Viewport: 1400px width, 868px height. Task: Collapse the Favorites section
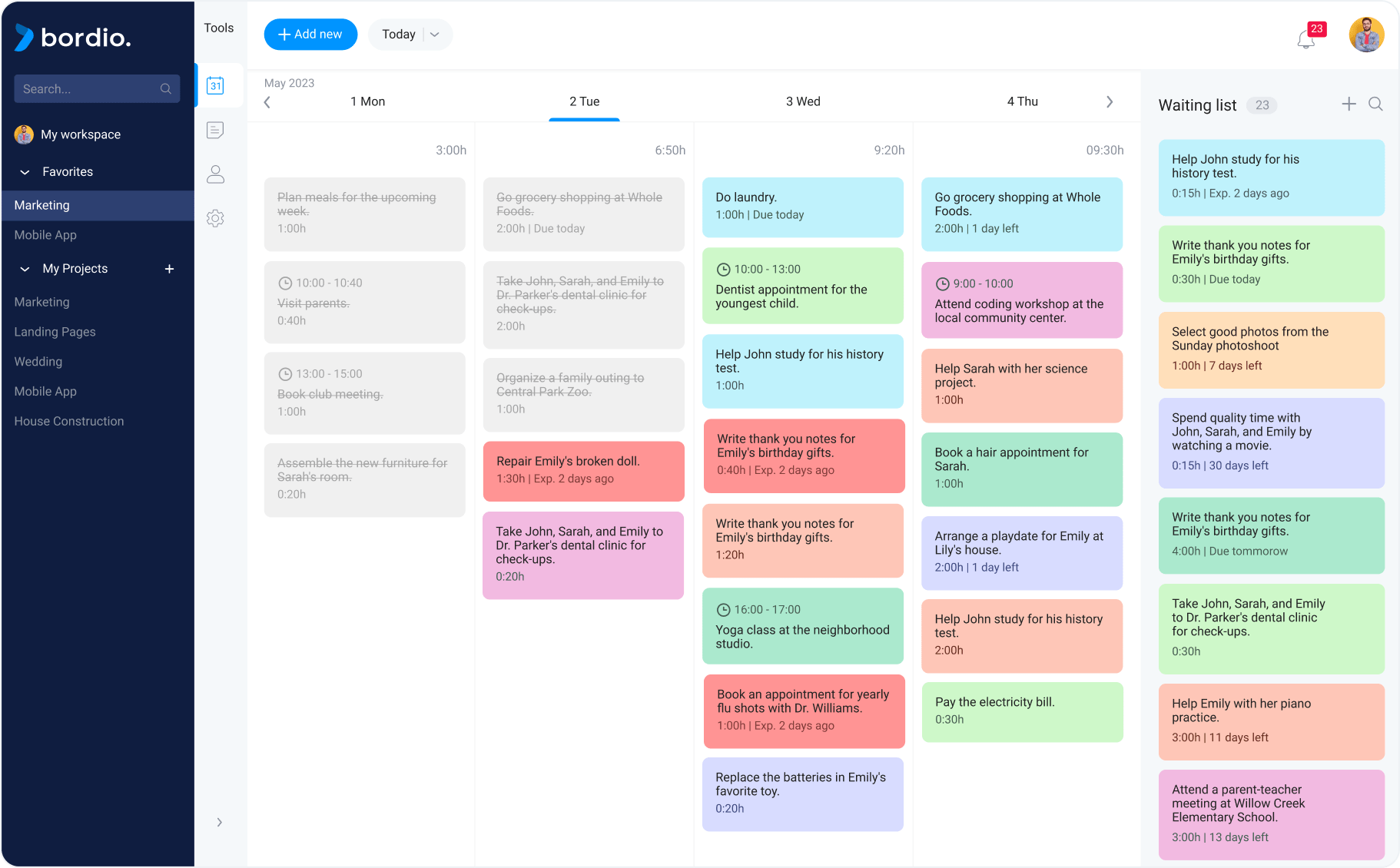pyautogui.click(x=24, y=171)
